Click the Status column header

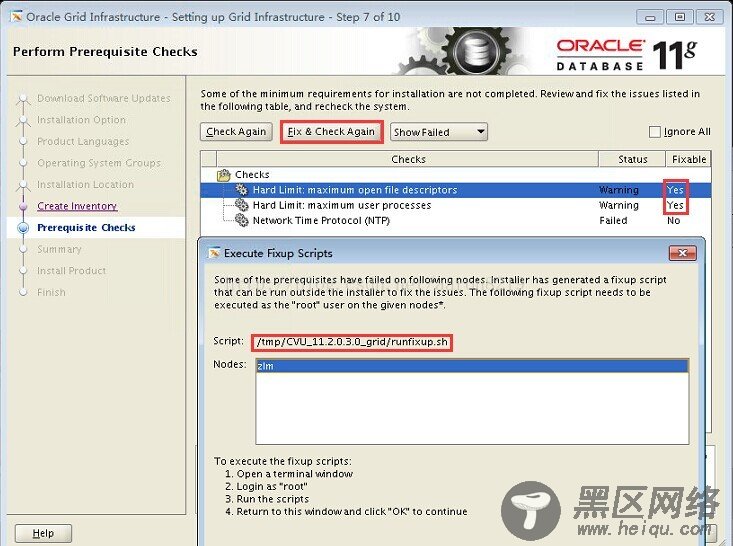click(x=632, y=159)
